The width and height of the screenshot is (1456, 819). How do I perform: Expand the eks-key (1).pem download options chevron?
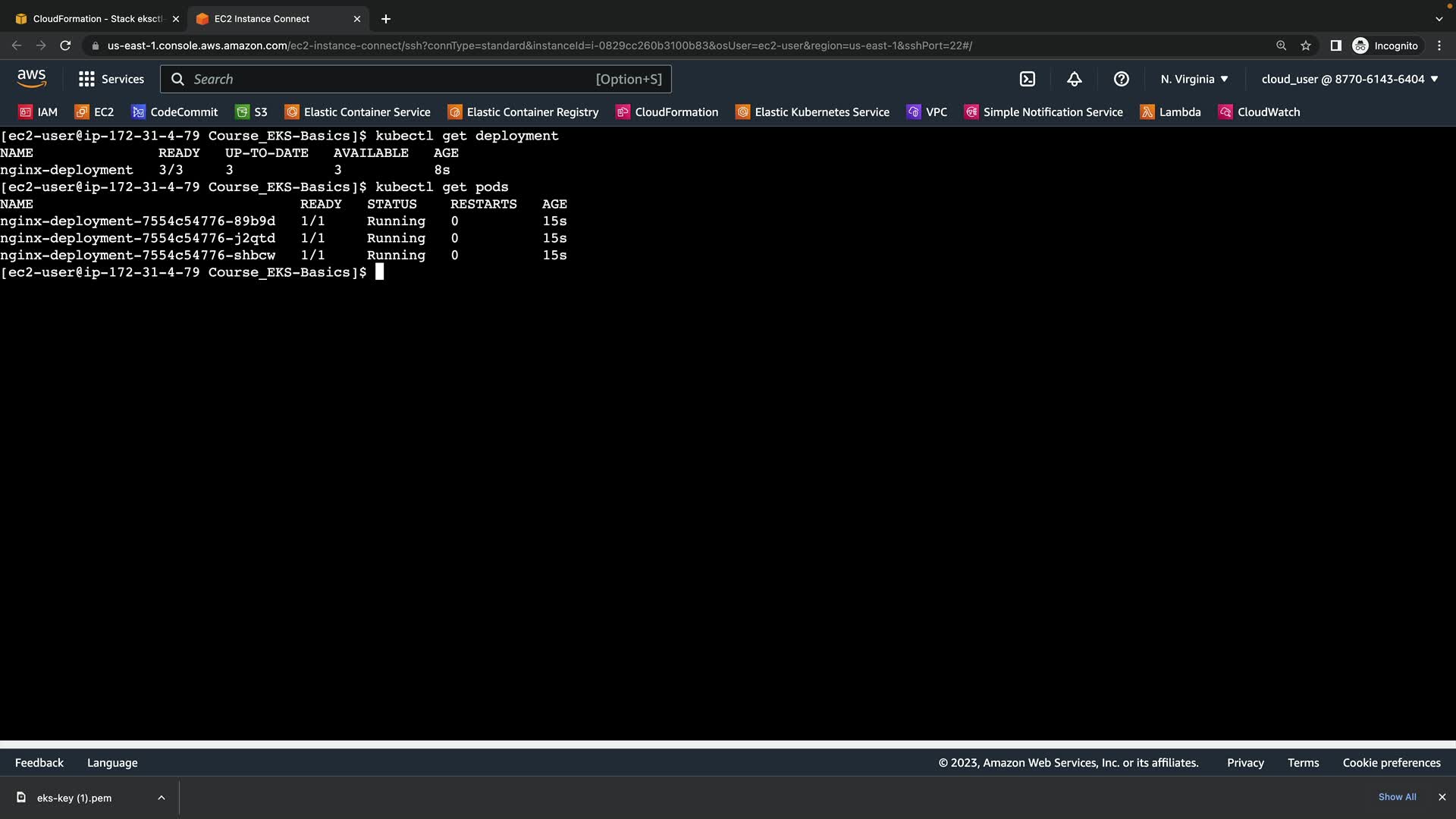(161, 798)
